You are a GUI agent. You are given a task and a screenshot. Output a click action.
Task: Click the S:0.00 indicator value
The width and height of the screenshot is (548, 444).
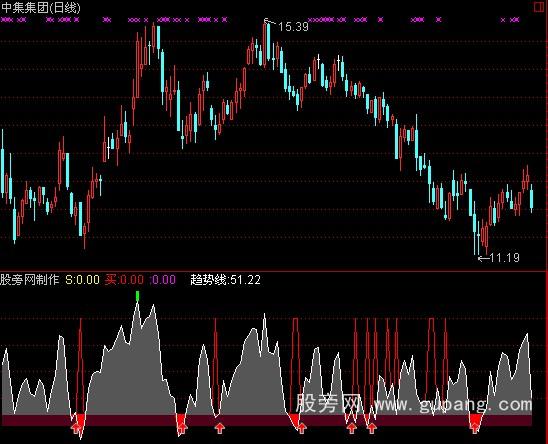point(82,280)
